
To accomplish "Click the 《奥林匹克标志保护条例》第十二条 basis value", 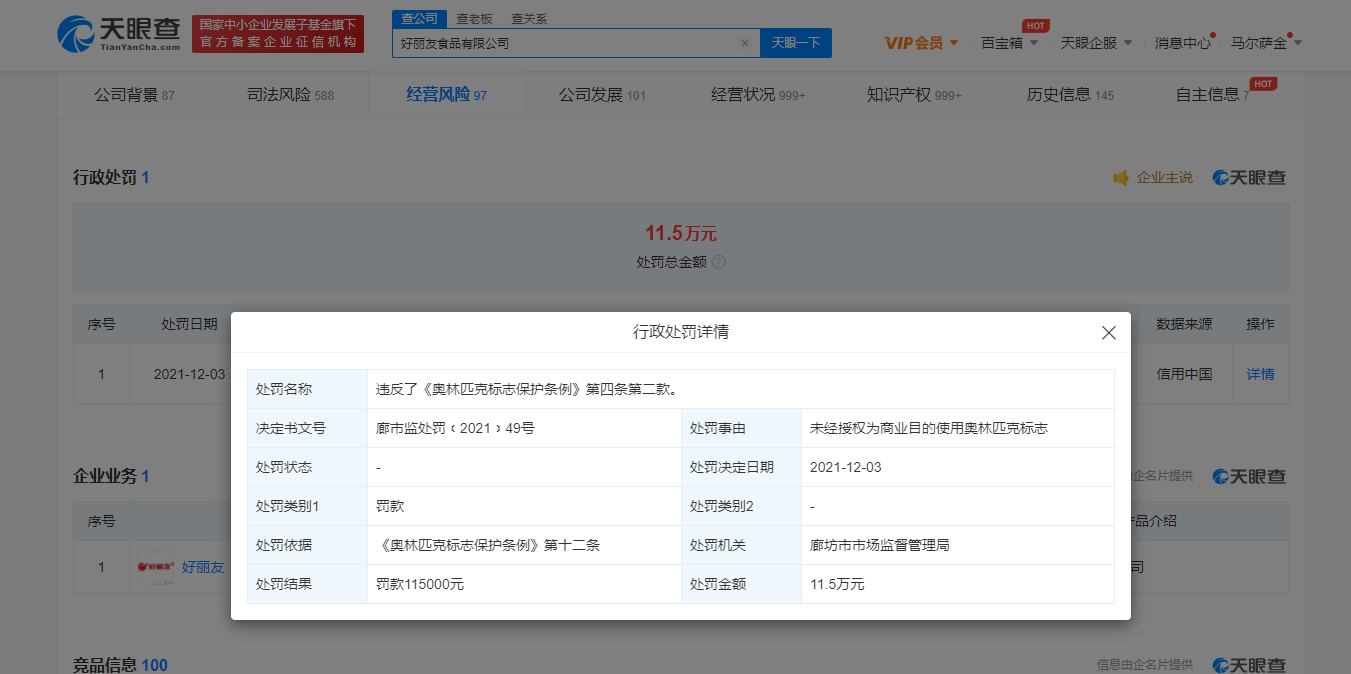I will pos(488,545).
